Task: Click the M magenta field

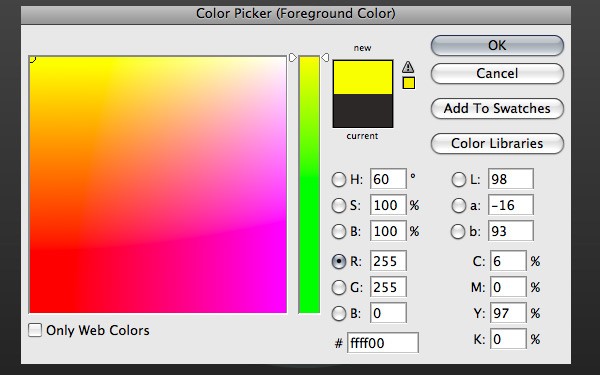Action: point(508,287)
